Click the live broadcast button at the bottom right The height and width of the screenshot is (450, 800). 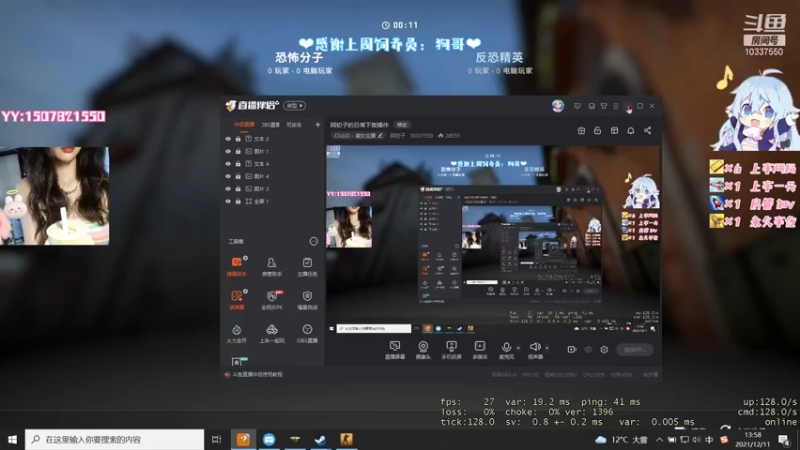635,349
